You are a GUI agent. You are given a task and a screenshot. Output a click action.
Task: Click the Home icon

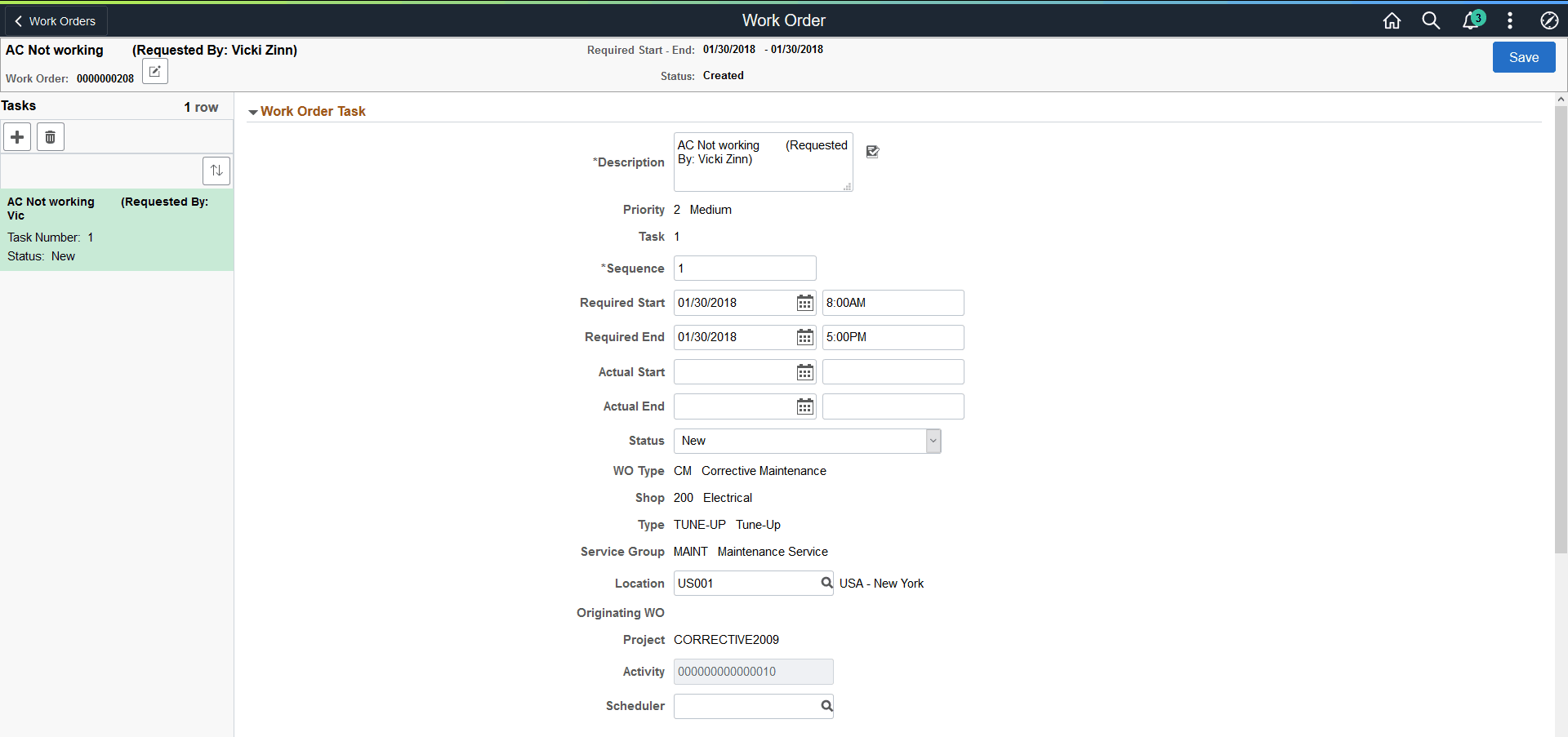(1392, 20)
